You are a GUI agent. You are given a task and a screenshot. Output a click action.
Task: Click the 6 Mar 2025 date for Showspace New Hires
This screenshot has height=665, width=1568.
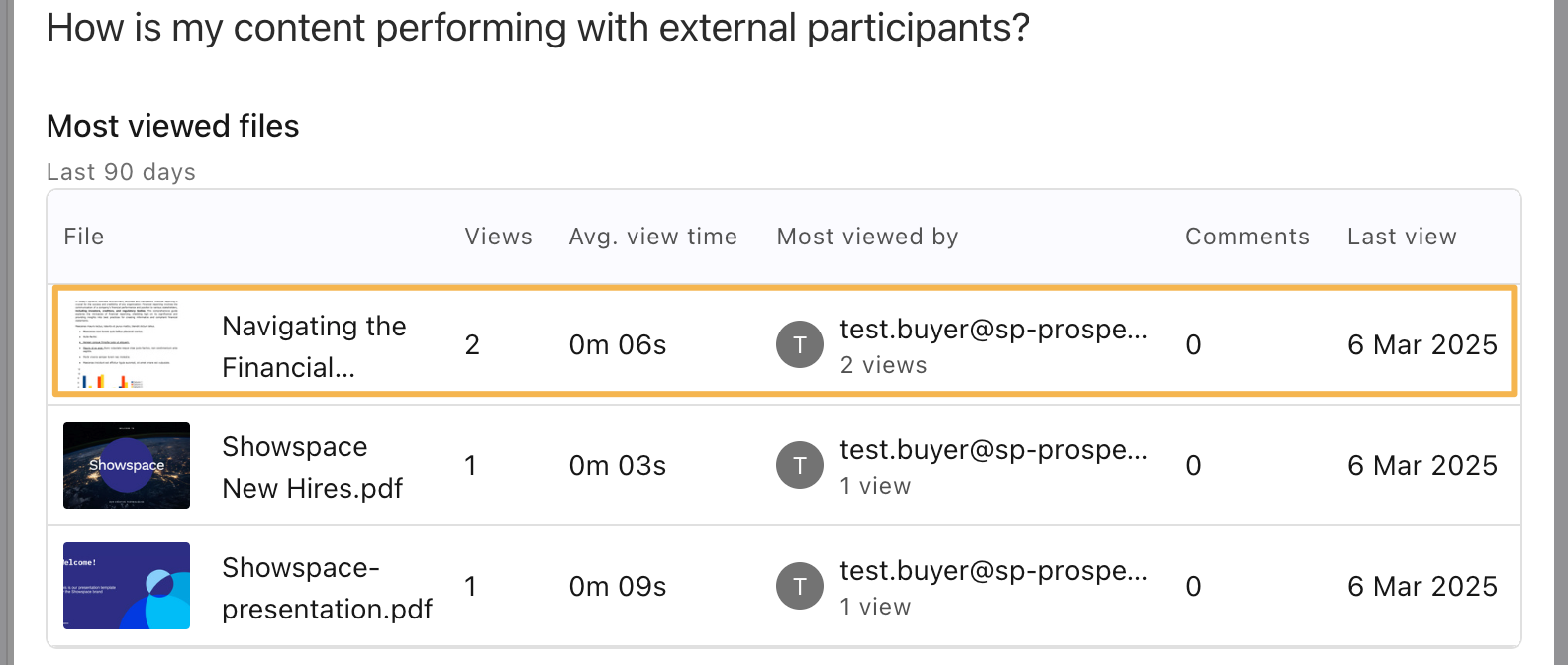(1421, 465)
